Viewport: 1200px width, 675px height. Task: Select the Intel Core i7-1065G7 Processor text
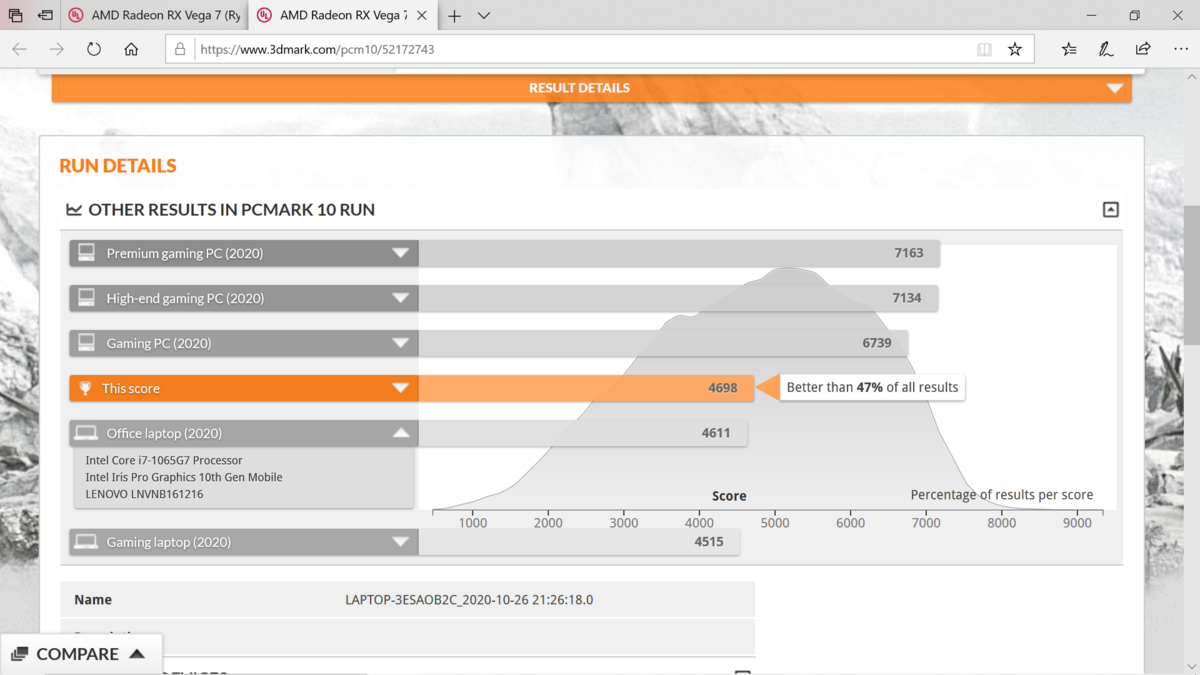pyautogui.click(x=164, y=460)
